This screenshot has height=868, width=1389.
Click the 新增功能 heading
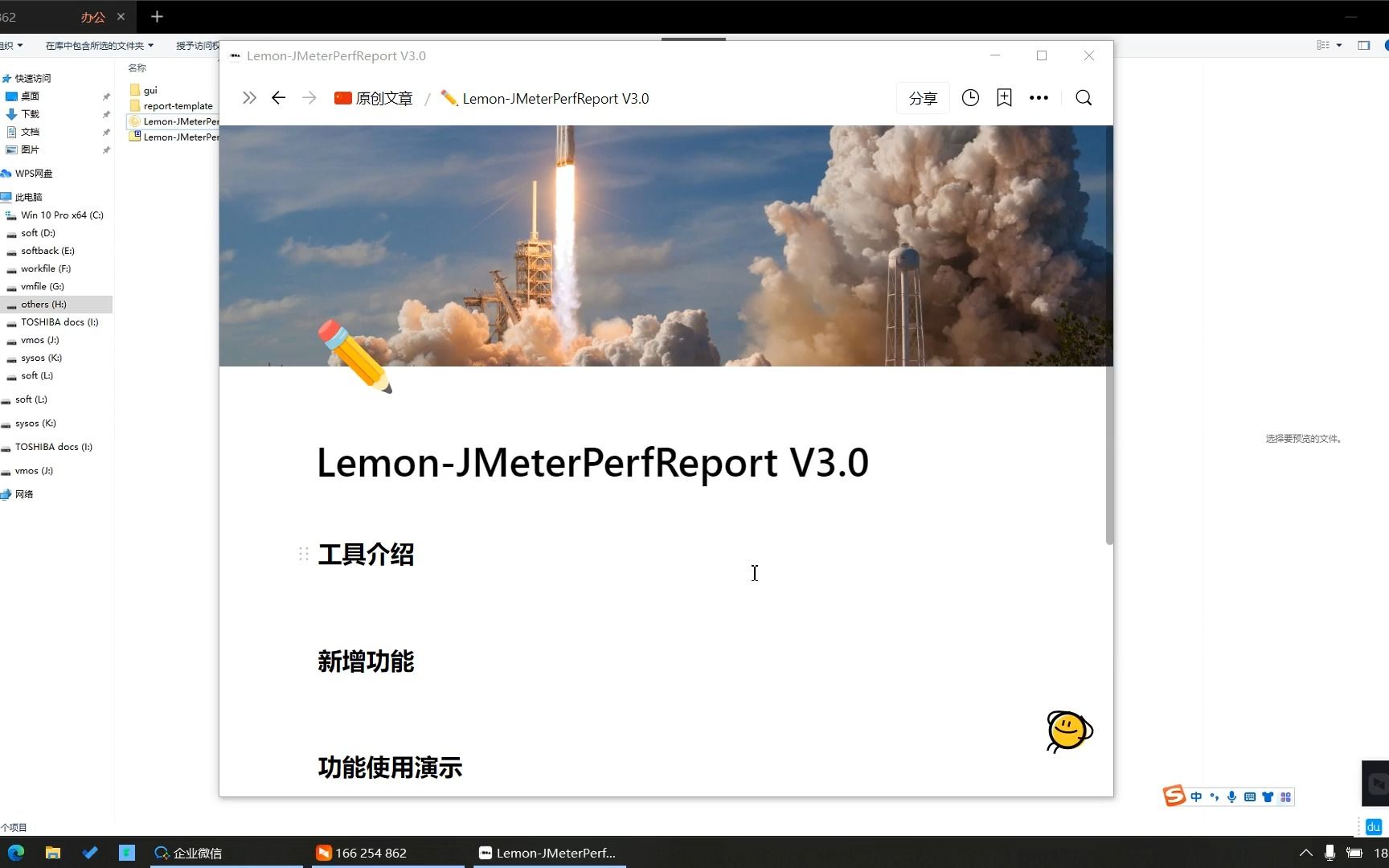click(x=366, y=661)
